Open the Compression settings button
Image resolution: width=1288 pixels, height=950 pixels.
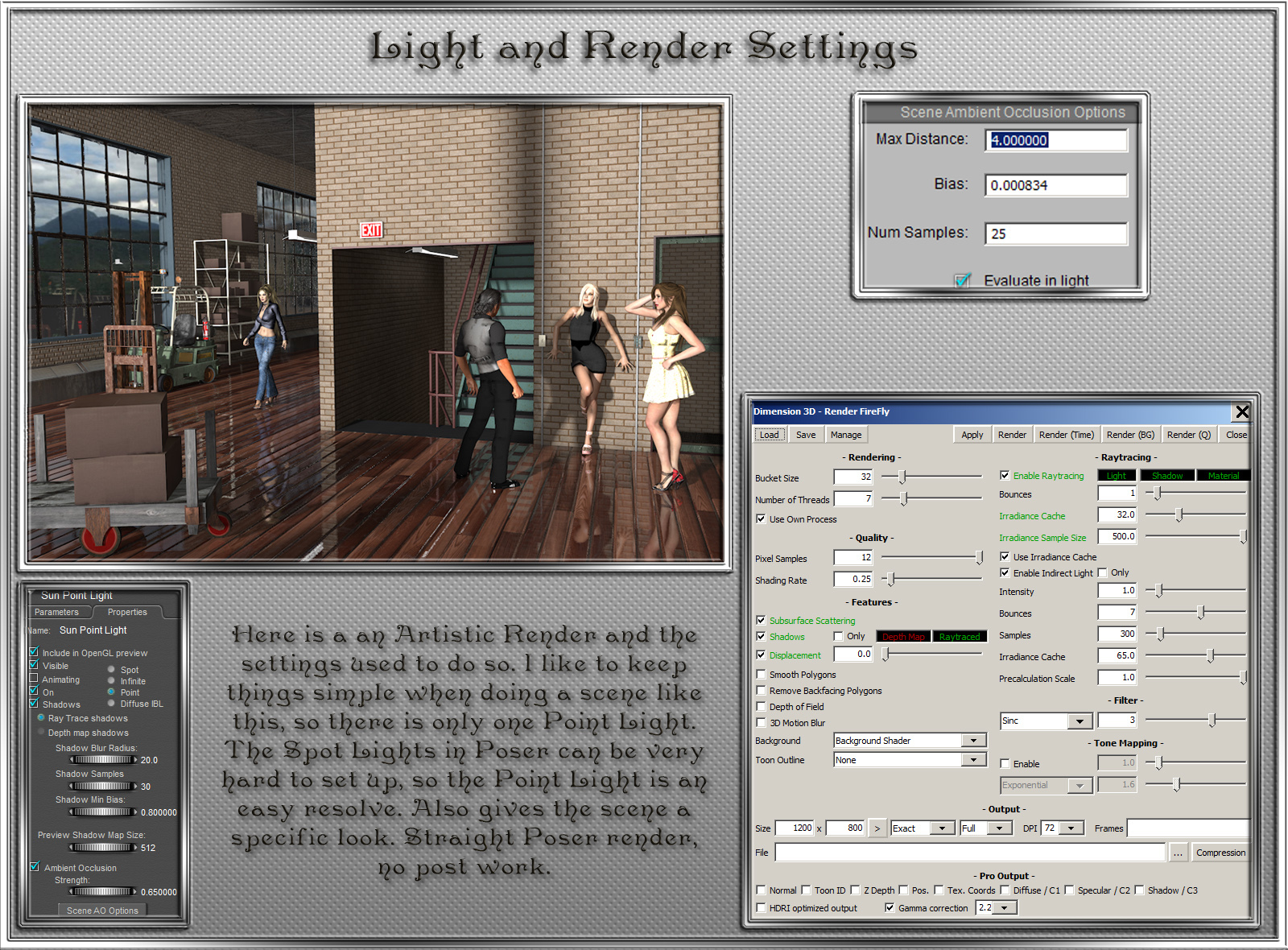click(x=1220, y=853)
